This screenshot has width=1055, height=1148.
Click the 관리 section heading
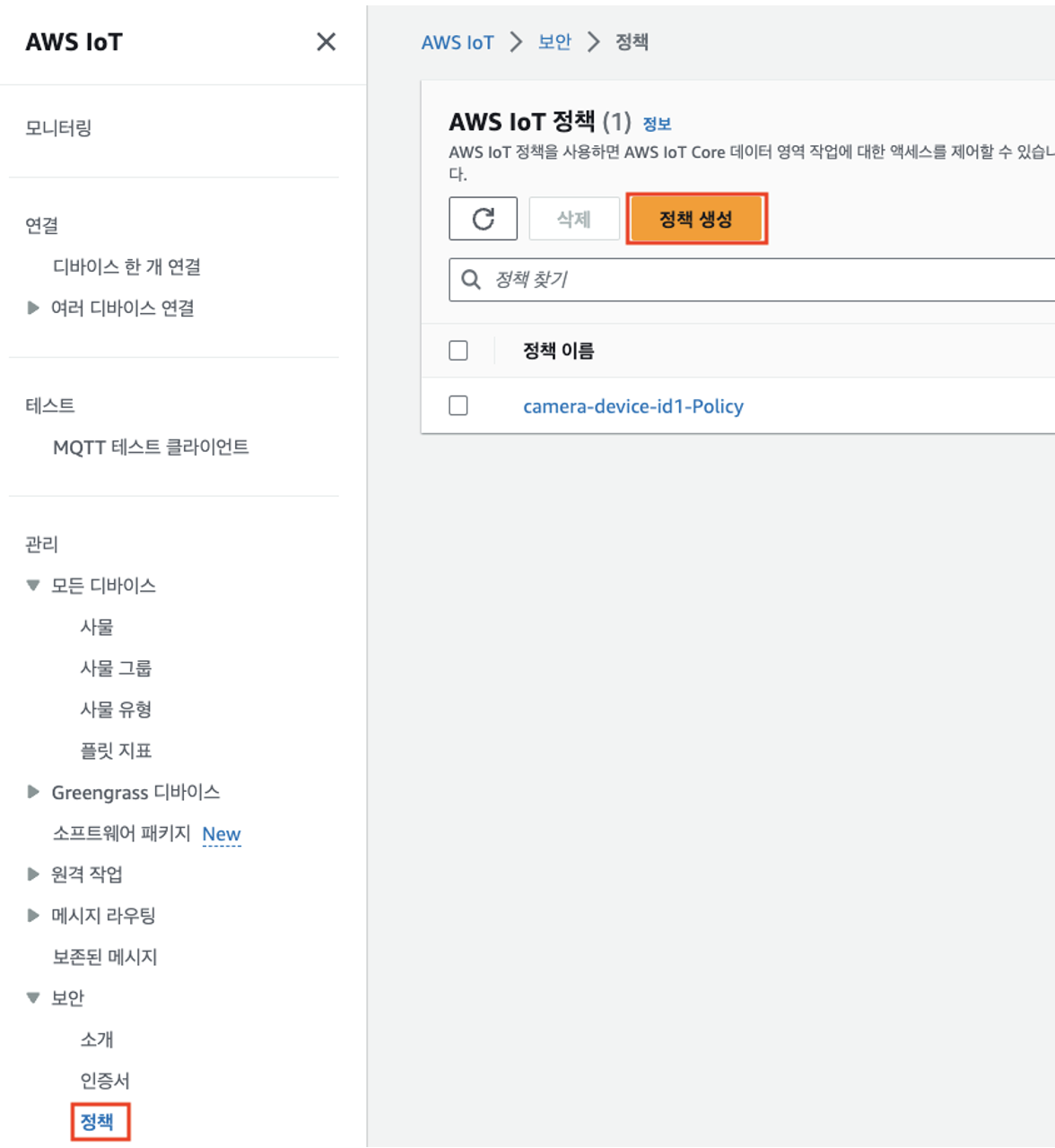point(41,544)
